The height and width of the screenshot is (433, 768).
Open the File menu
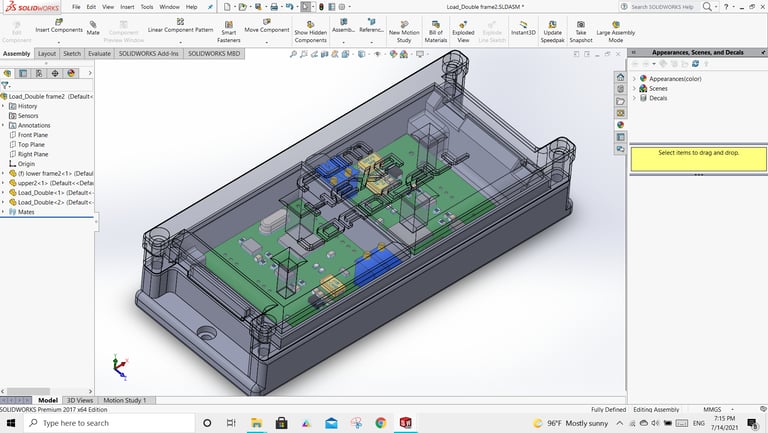pyautogui.click(x=76, y=7)
